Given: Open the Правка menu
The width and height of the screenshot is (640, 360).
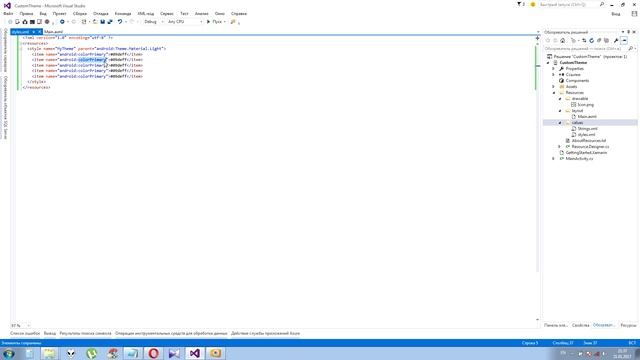Looking at the screenshot, I should (x=27, y=13).
